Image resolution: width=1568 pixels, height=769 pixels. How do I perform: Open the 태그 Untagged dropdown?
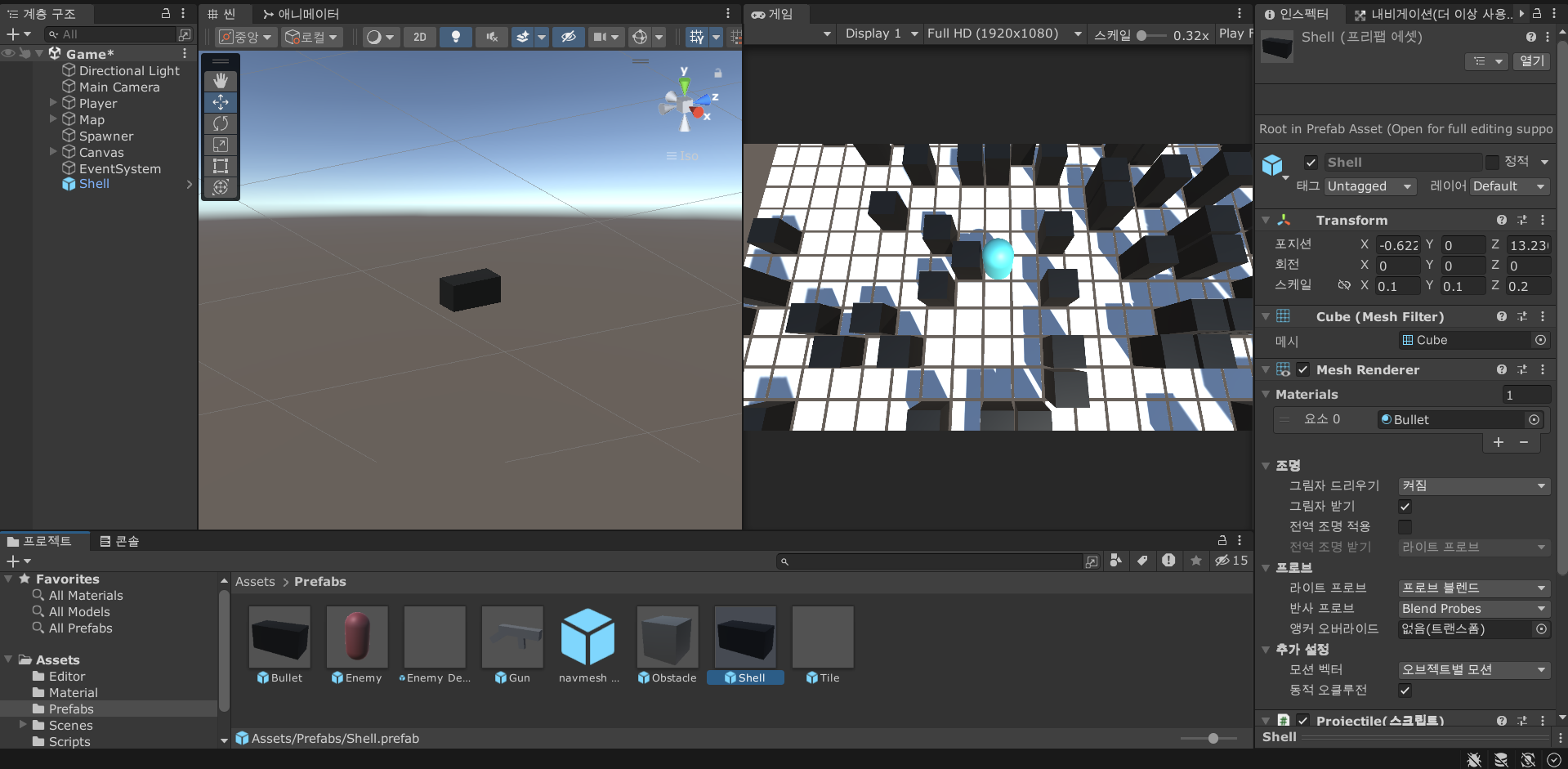coord(1370,186)
